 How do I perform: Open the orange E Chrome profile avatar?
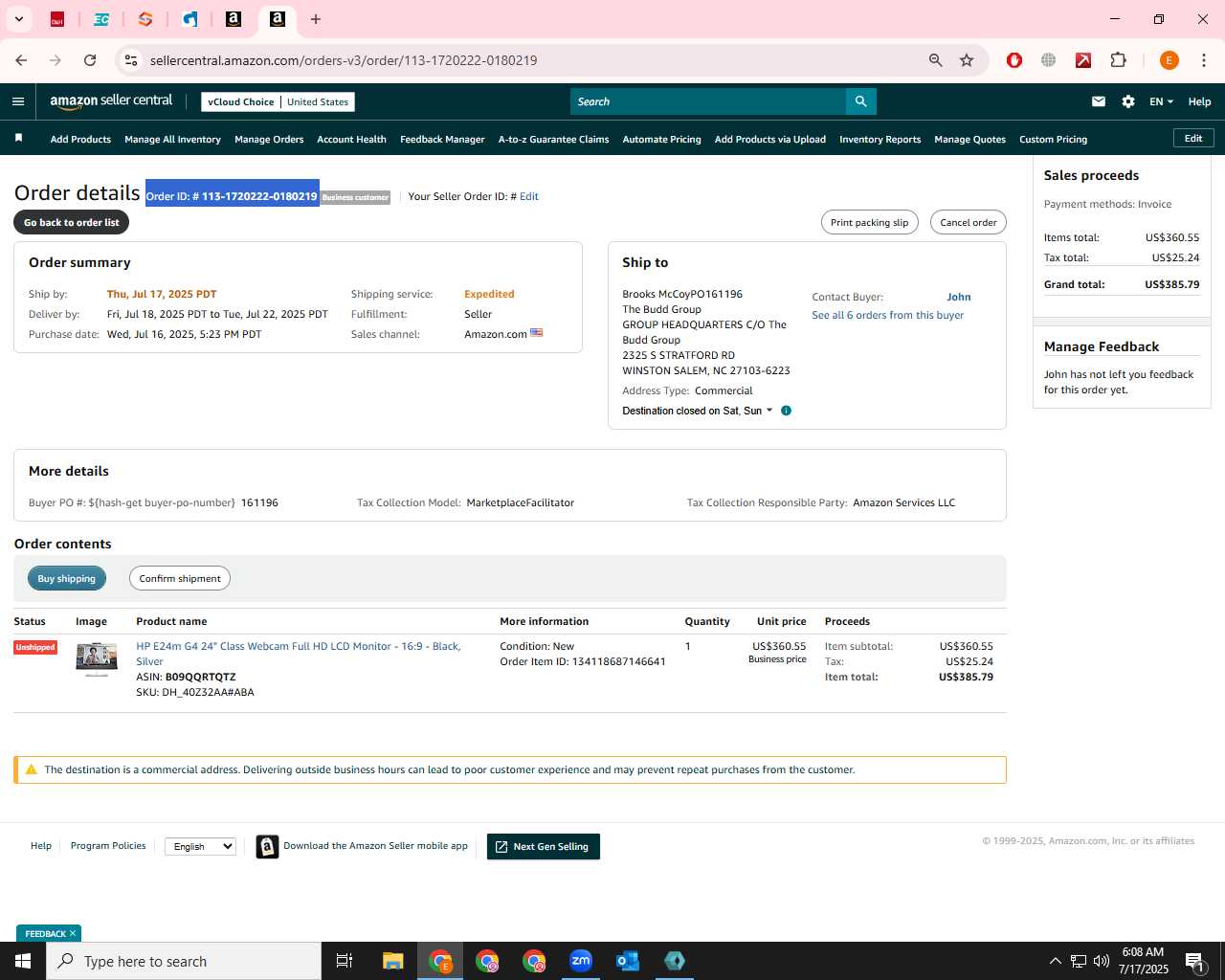click(x=1169, y=60)
